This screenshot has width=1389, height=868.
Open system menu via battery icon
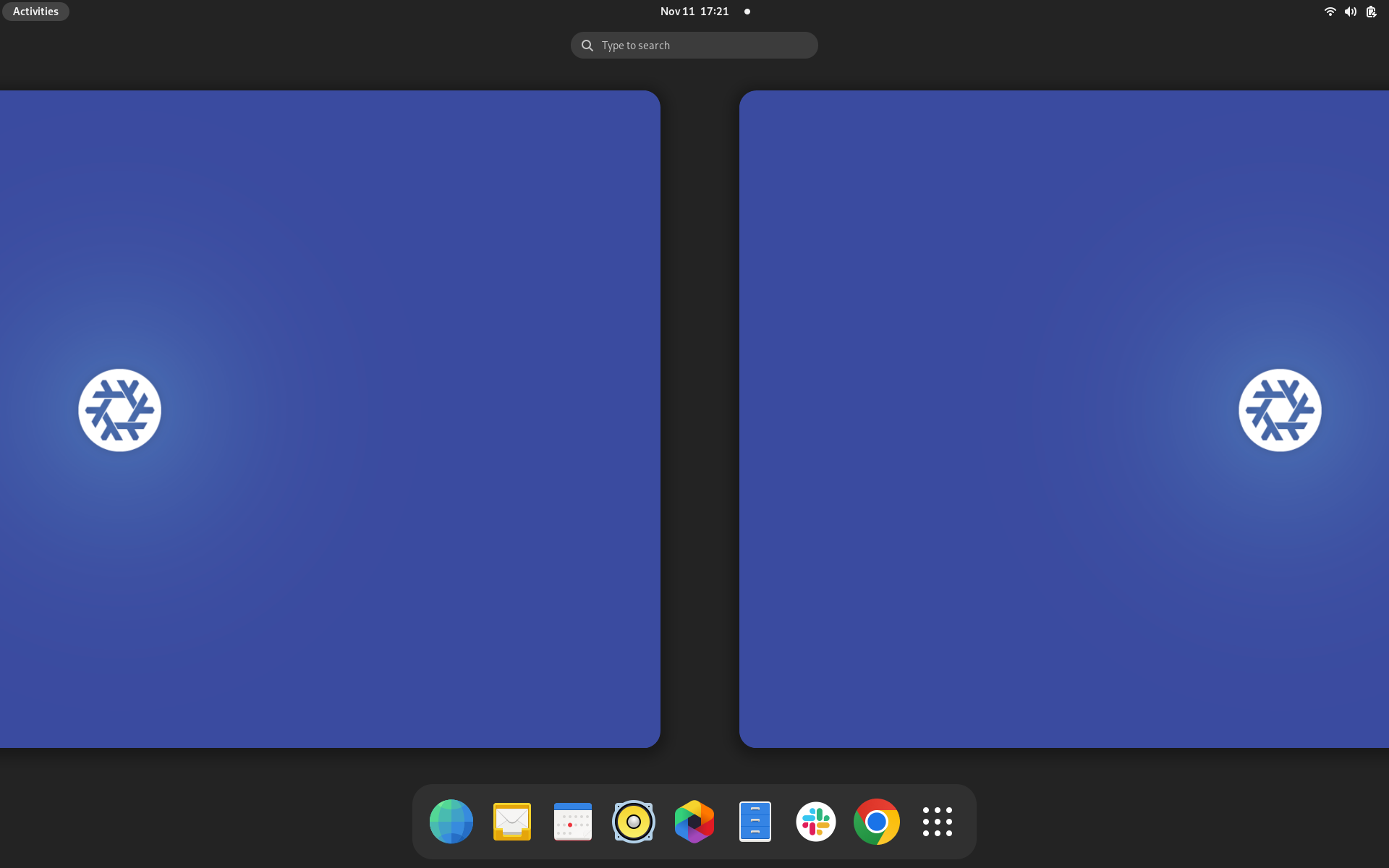[1371, 12]
